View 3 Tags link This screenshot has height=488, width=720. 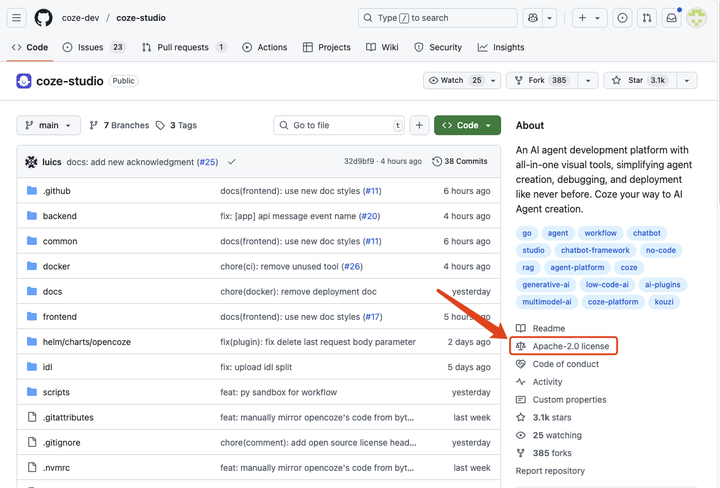(176, 125)
